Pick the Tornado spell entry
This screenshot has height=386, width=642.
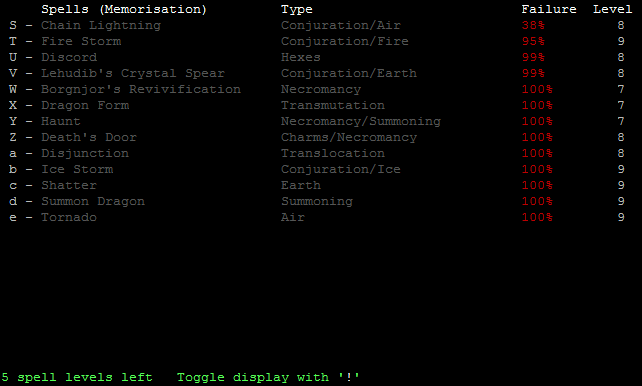317,217
